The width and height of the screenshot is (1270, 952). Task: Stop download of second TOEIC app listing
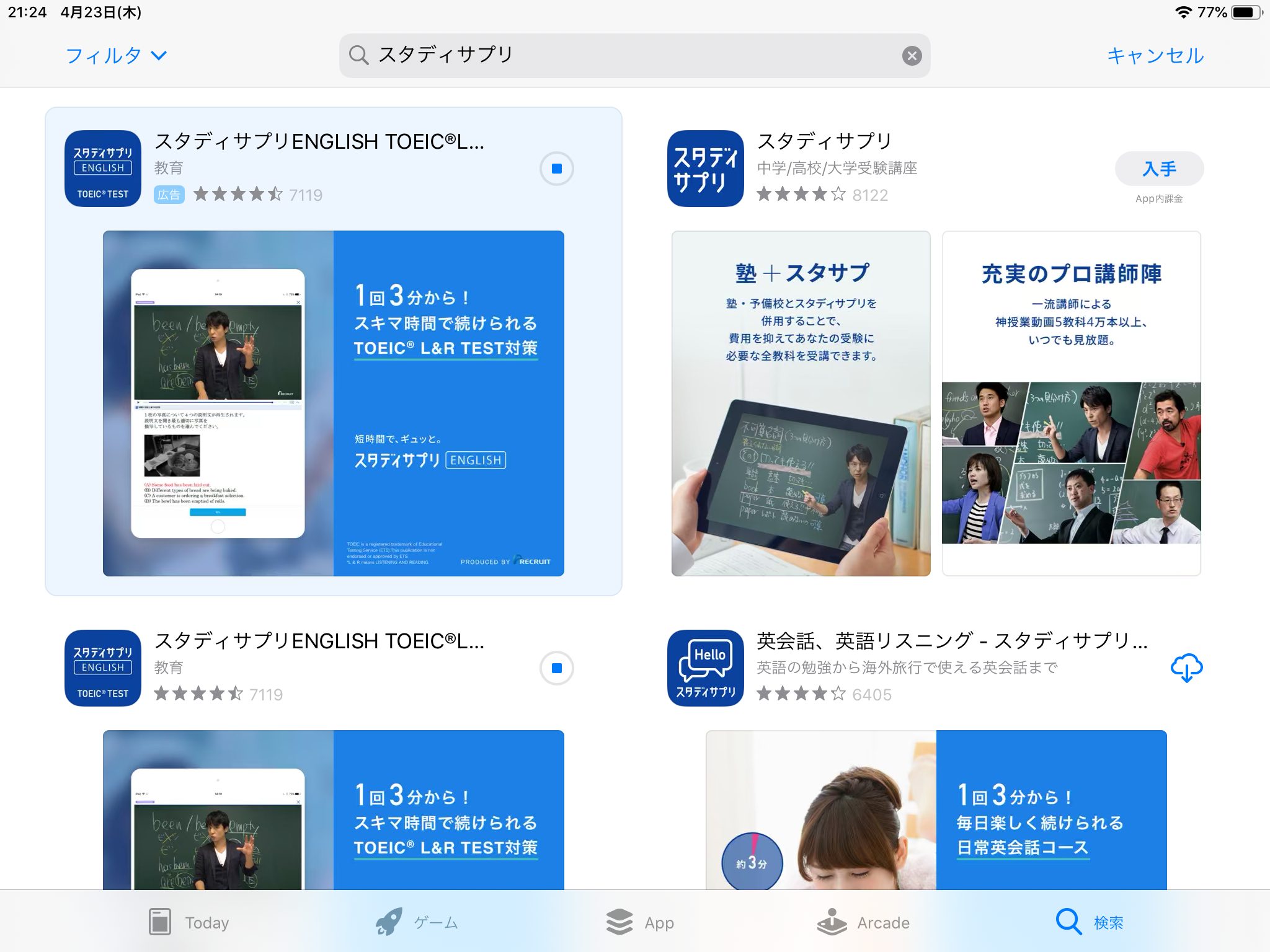pyautogui.click(x=556, y=668)
